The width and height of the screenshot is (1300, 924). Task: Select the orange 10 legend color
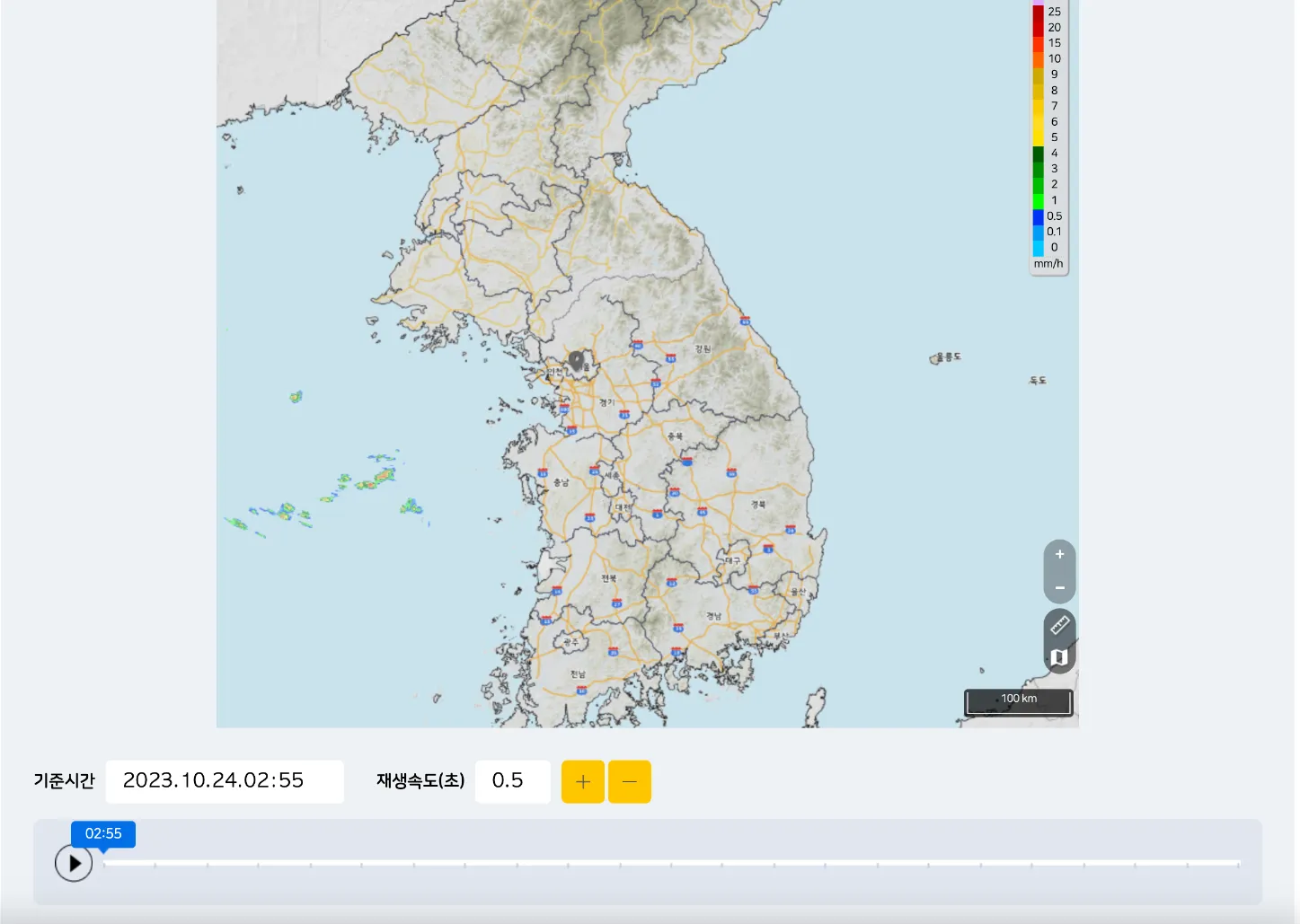point(1038,59)
